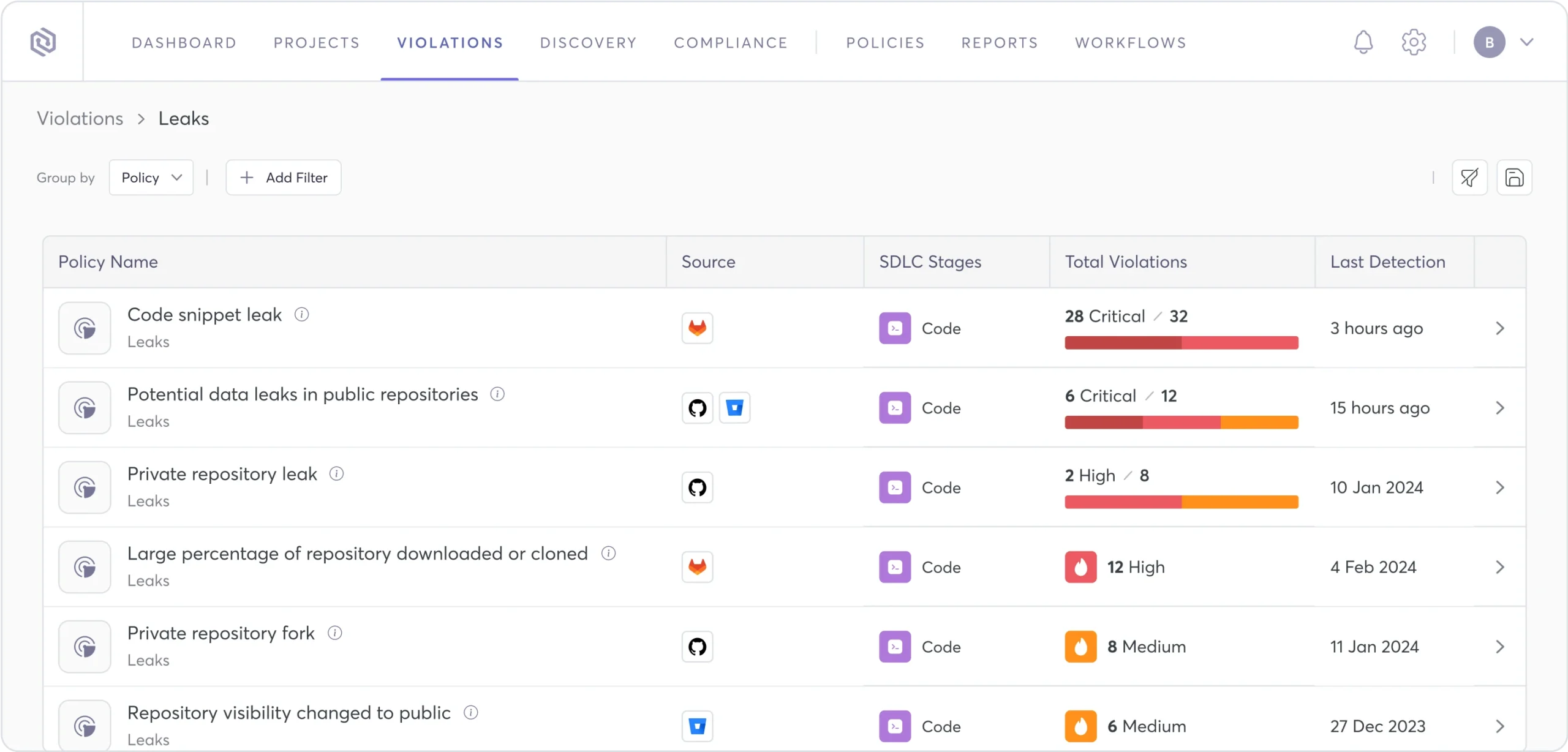1568x752 pixels.
Task: Click the notifications bell icon
Action: pyautogui.click(x=1363, y=42)
